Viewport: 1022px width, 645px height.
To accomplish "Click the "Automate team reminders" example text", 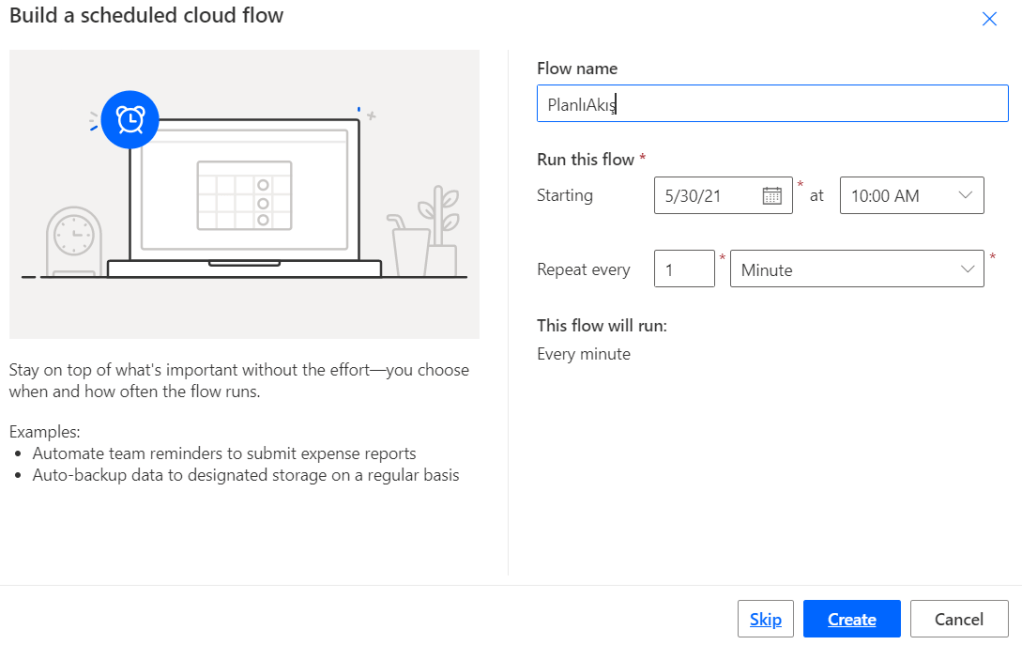I will tap(224, 453).
